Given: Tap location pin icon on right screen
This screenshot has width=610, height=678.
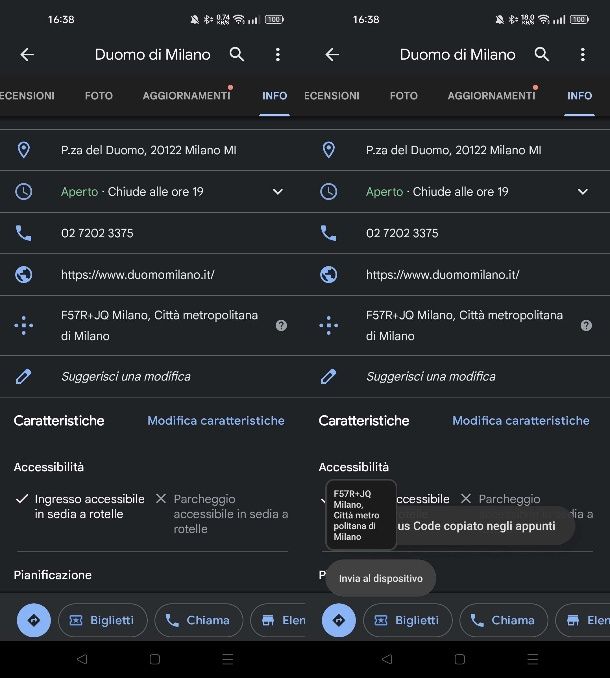Looking at the screenshot, I should coord(329,150).
